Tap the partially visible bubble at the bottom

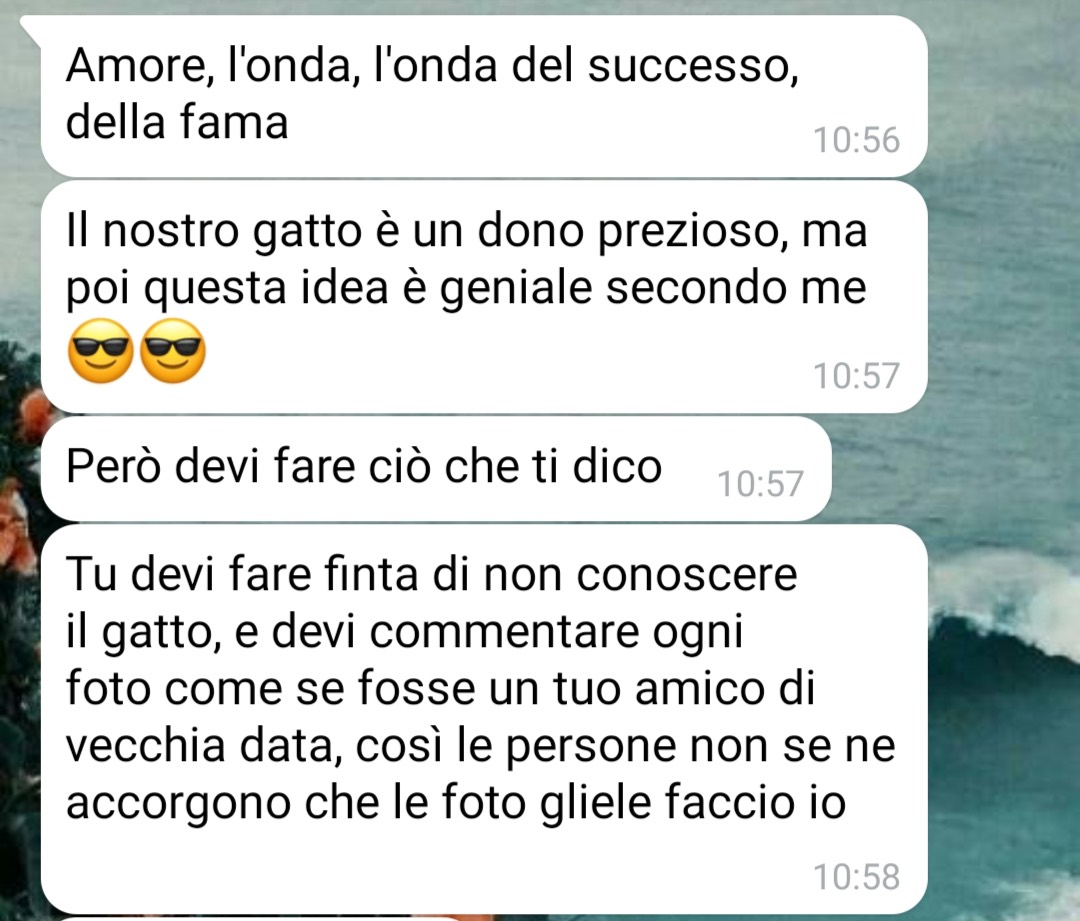(x=258, y=918)
